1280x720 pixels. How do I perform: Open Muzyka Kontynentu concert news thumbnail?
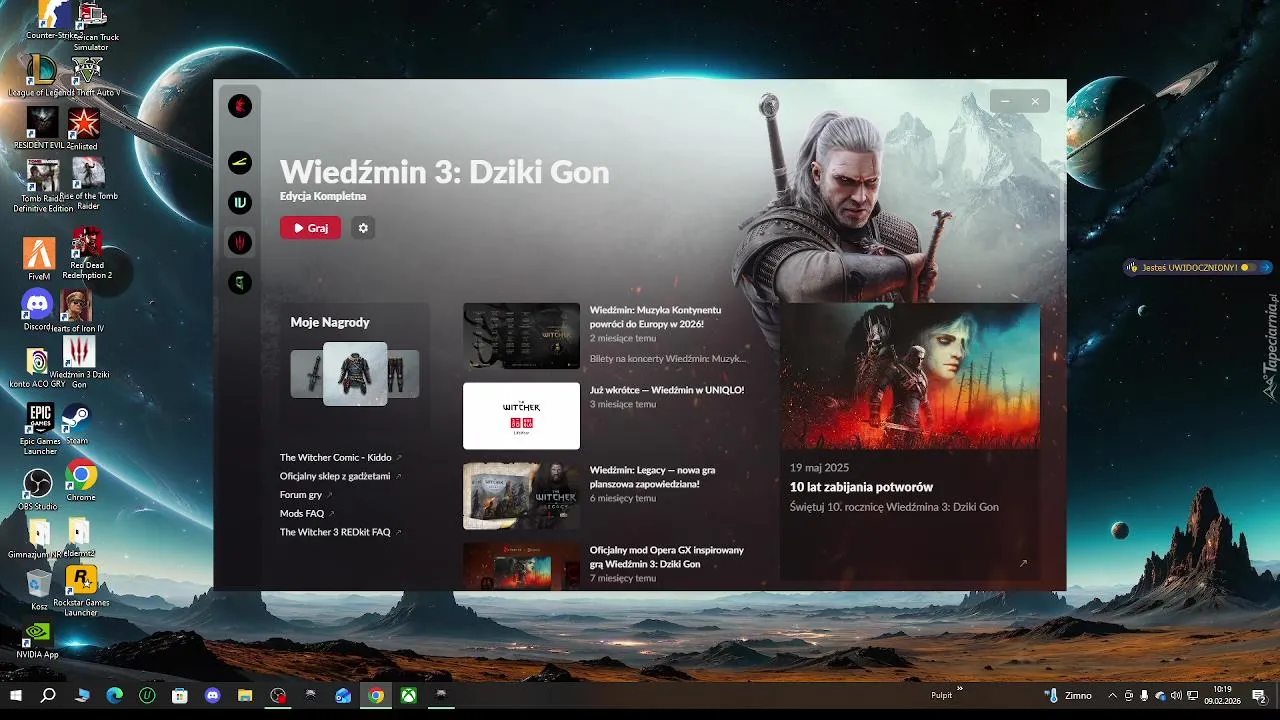point(521,336)
